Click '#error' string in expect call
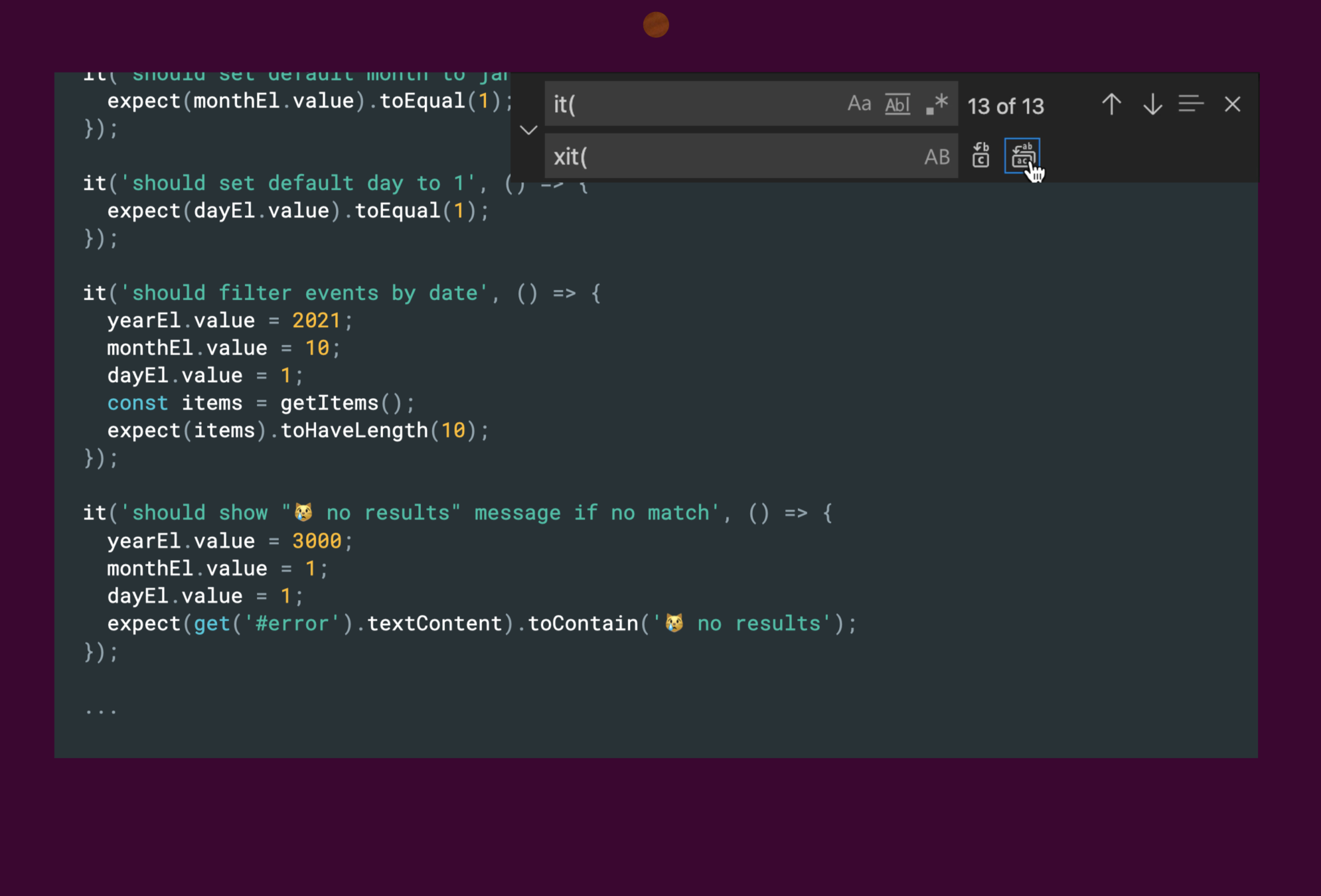1321x896 pixels. click(292, 623)
